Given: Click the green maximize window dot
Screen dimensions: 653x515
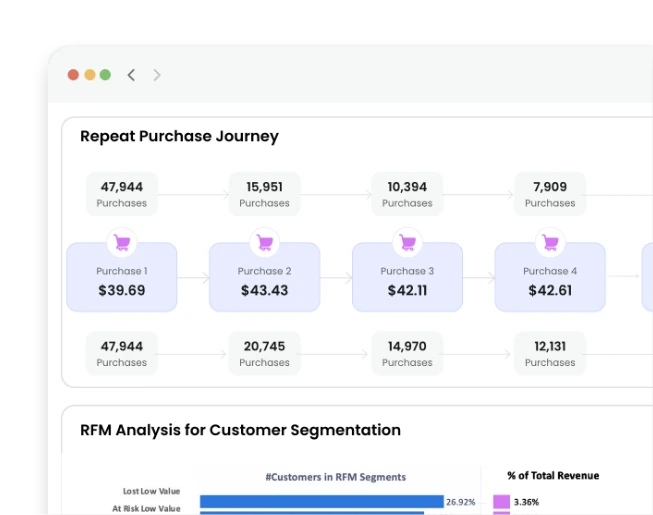Looking at the screenshot, I should coord(105,75).
